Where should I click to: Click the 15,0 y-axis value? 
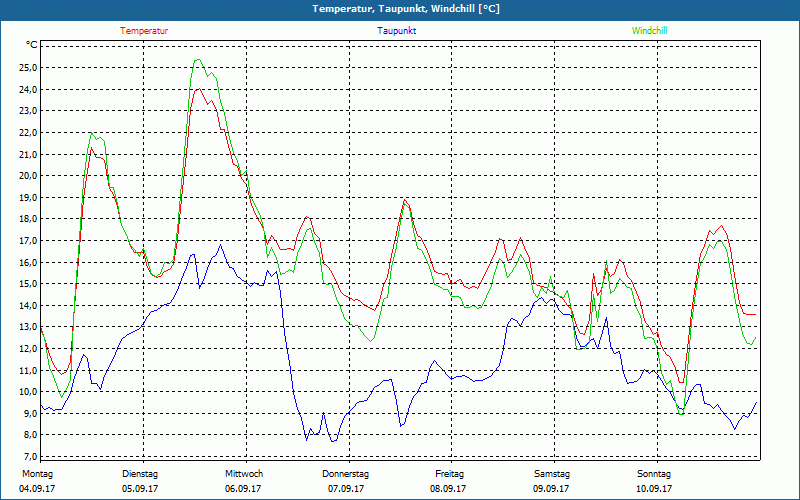(x=28, y=284)
